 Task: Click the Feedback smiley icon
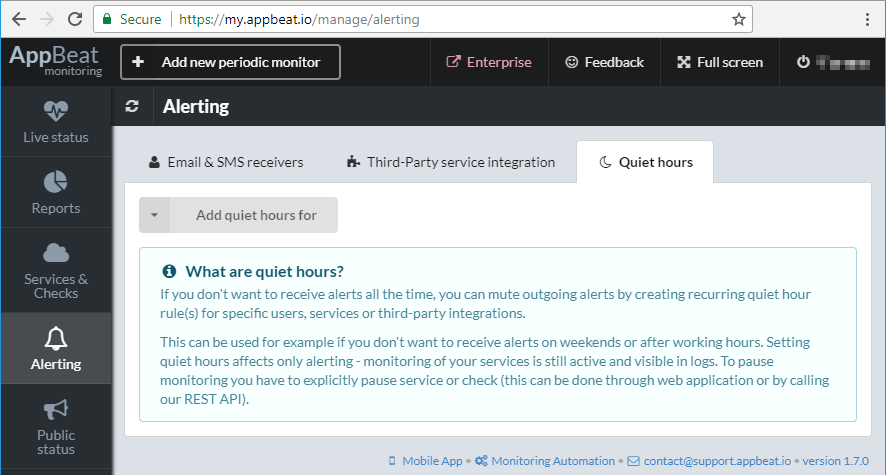pos(572,62)
